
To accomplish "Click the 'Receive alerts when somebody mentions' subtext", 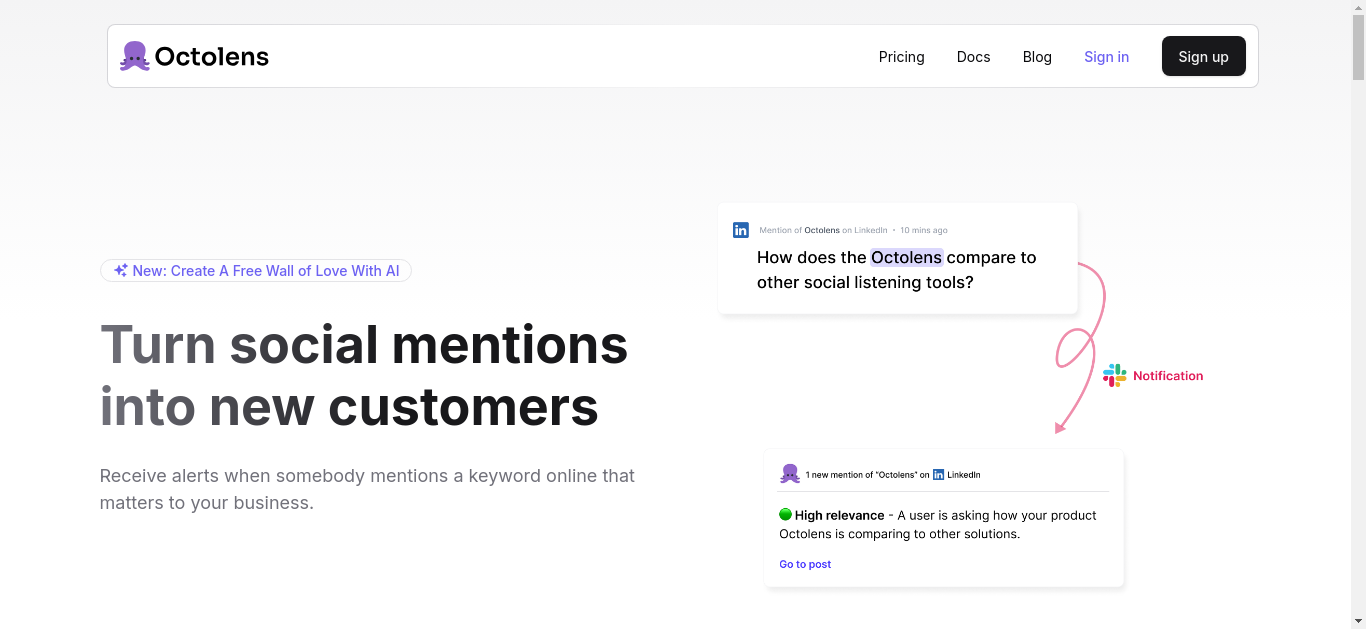I will pyautogui.click(x=367, y=489).
